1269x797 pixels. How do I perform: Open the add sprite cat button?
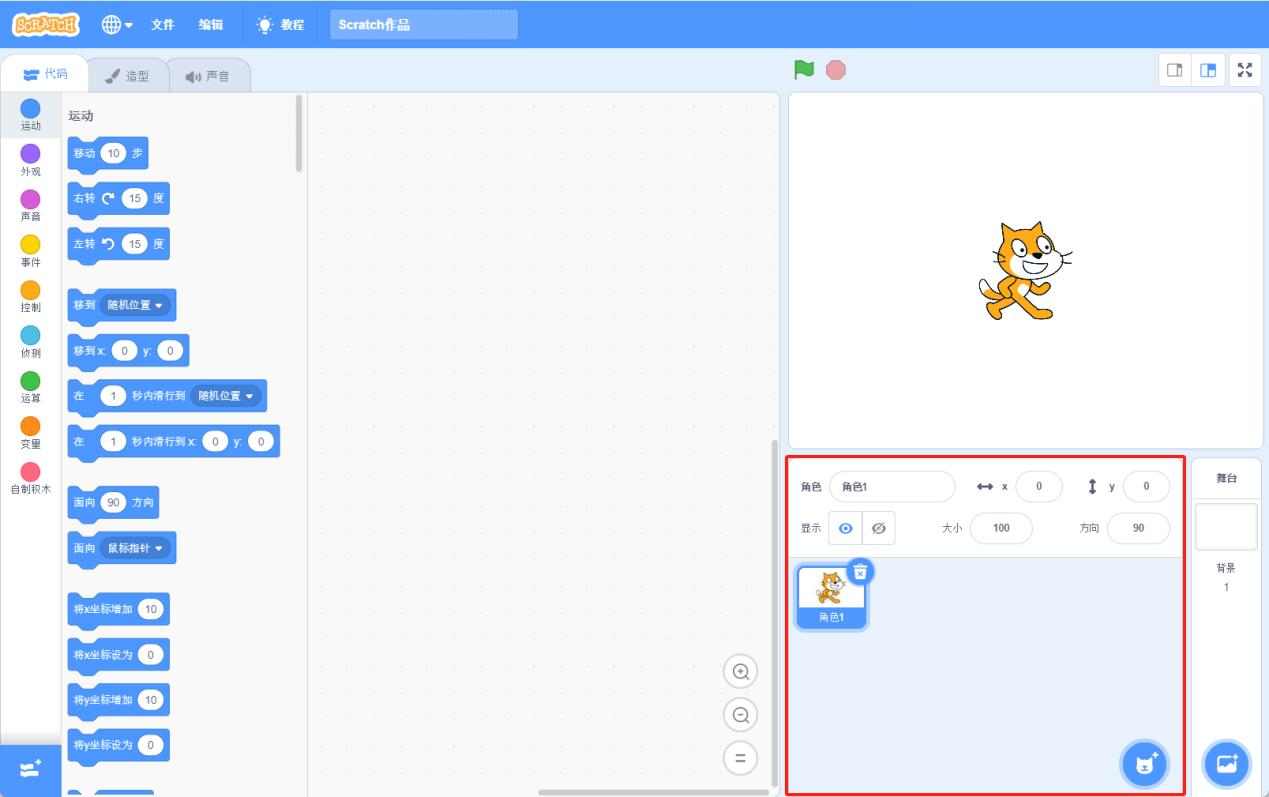pyautogui.click(x=1145, y=765)
